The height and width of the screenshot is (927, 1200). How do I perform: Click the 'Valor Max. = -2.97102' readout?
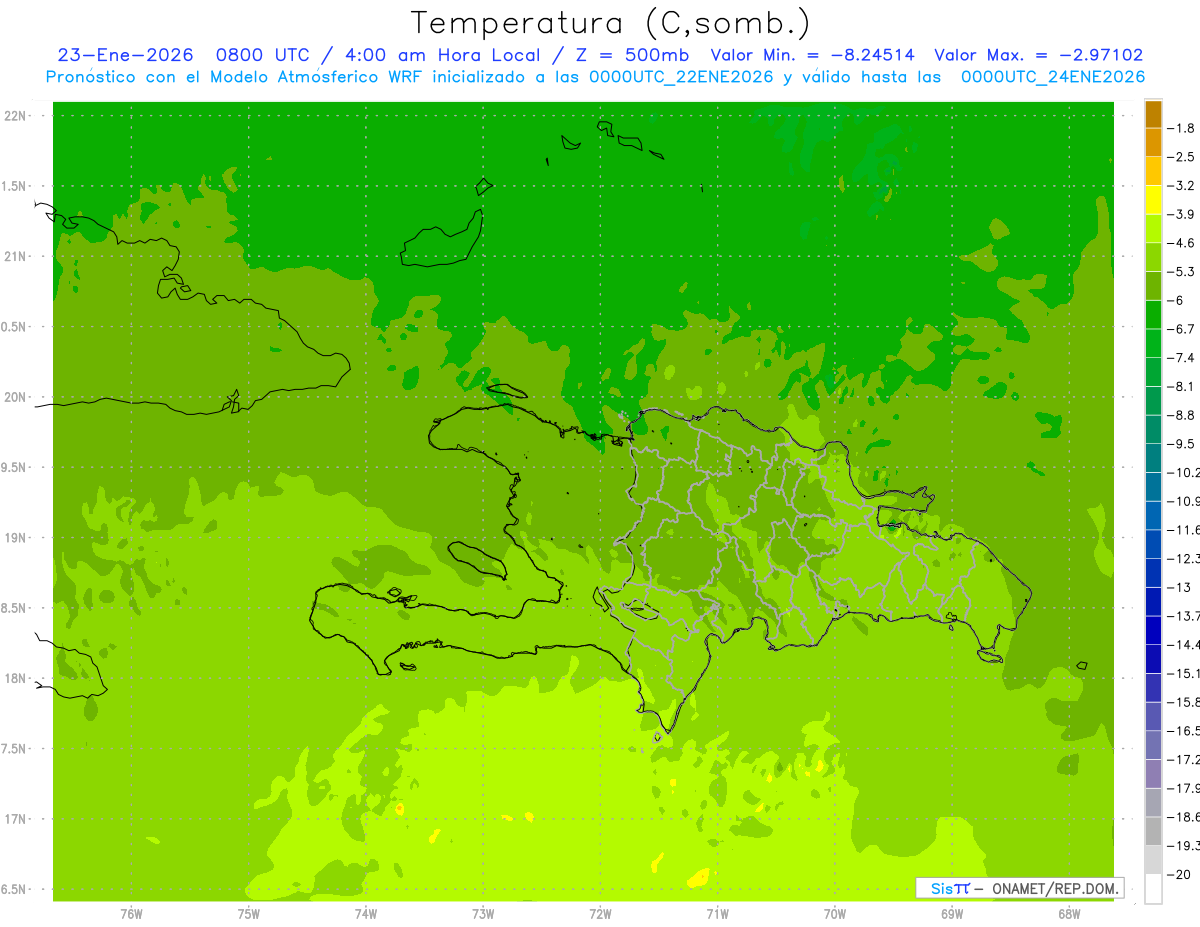pyautogui.click(x=1038, y=56)
